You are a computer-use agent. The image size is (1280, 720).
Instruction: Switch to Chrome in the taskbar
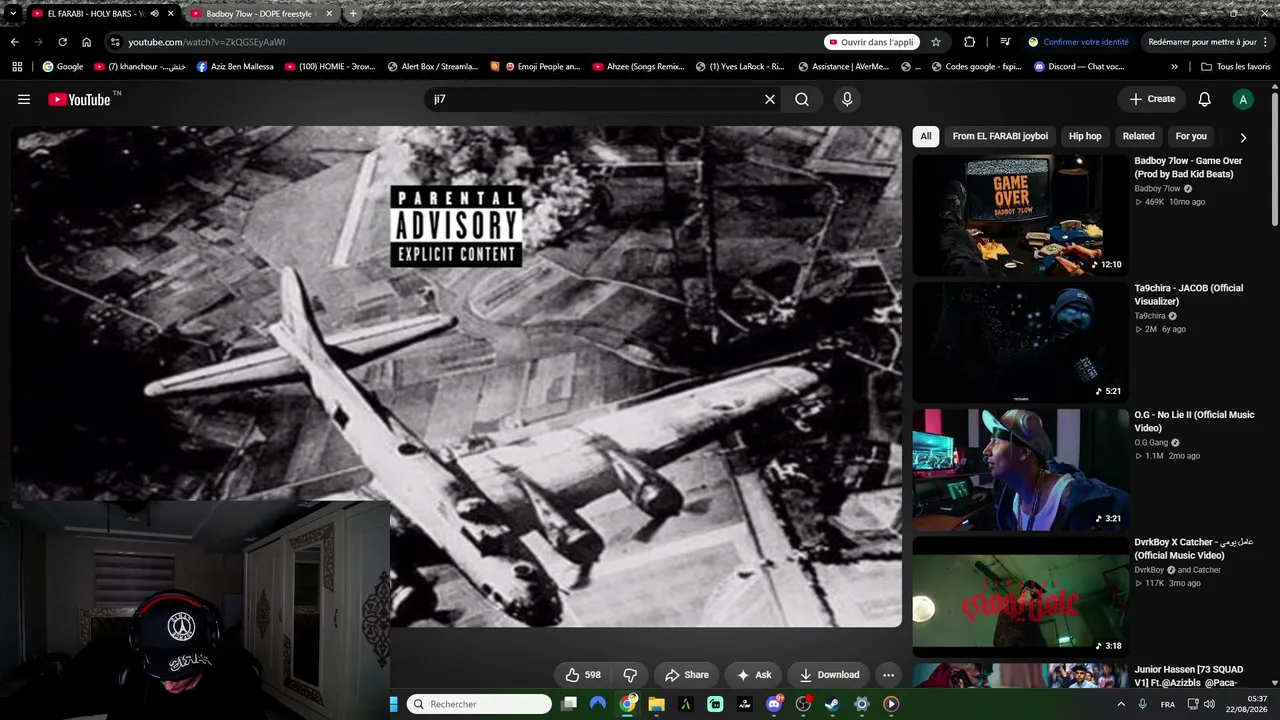(x=627, y=704)
